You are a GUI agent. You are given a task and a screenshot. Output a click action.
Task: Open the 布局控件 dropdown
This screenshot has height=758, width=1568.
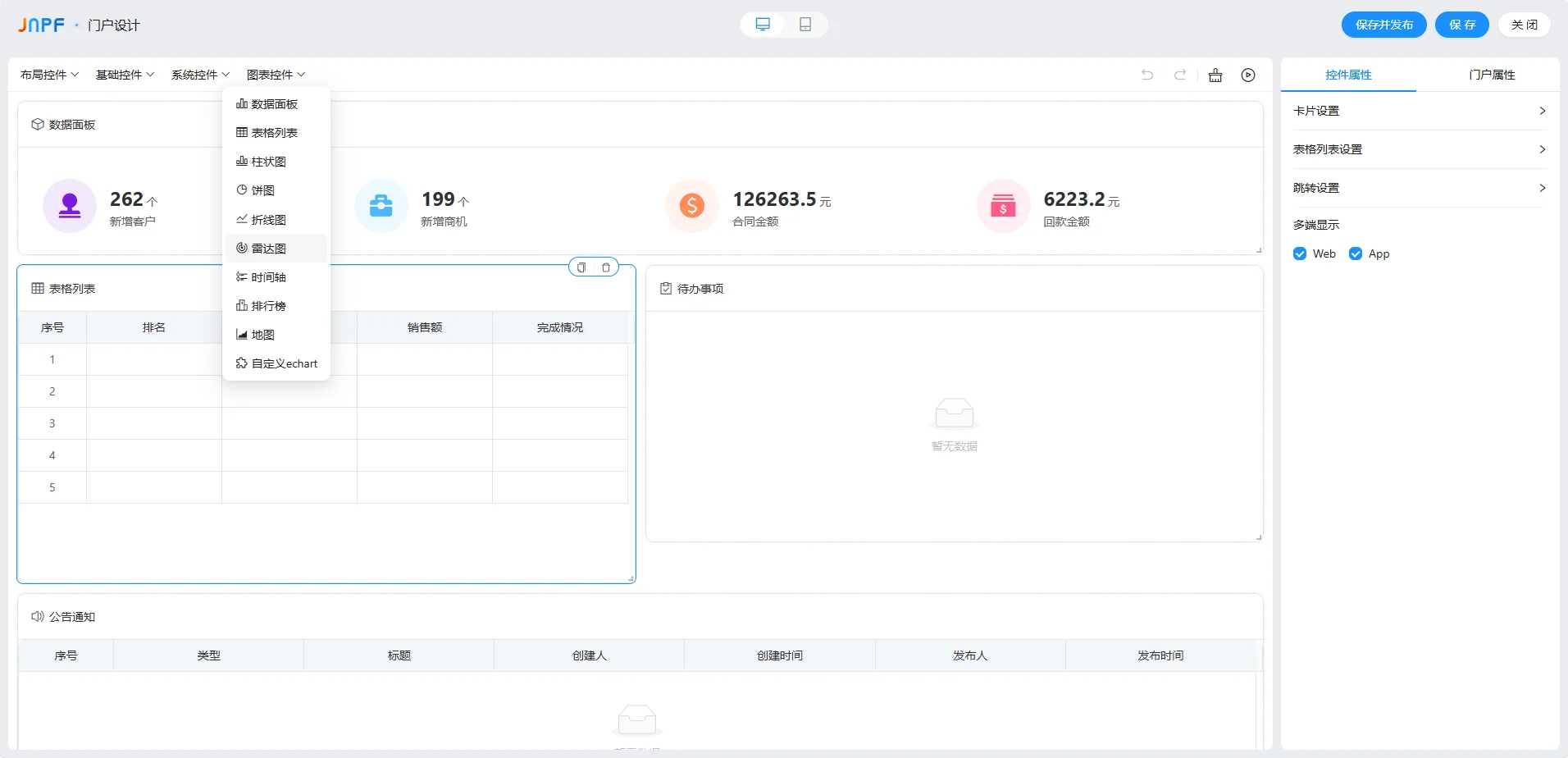click(49, 75)
